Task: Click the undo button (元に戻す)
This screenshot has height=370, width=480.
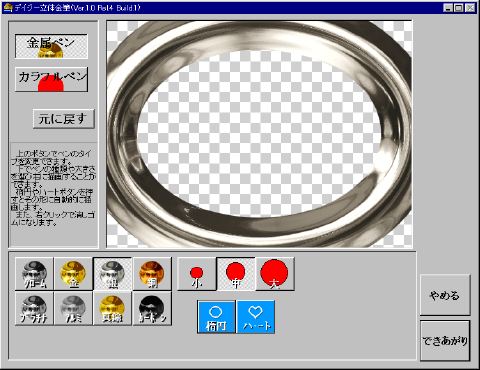Action: pyautogui.click(x=64, y=119)
